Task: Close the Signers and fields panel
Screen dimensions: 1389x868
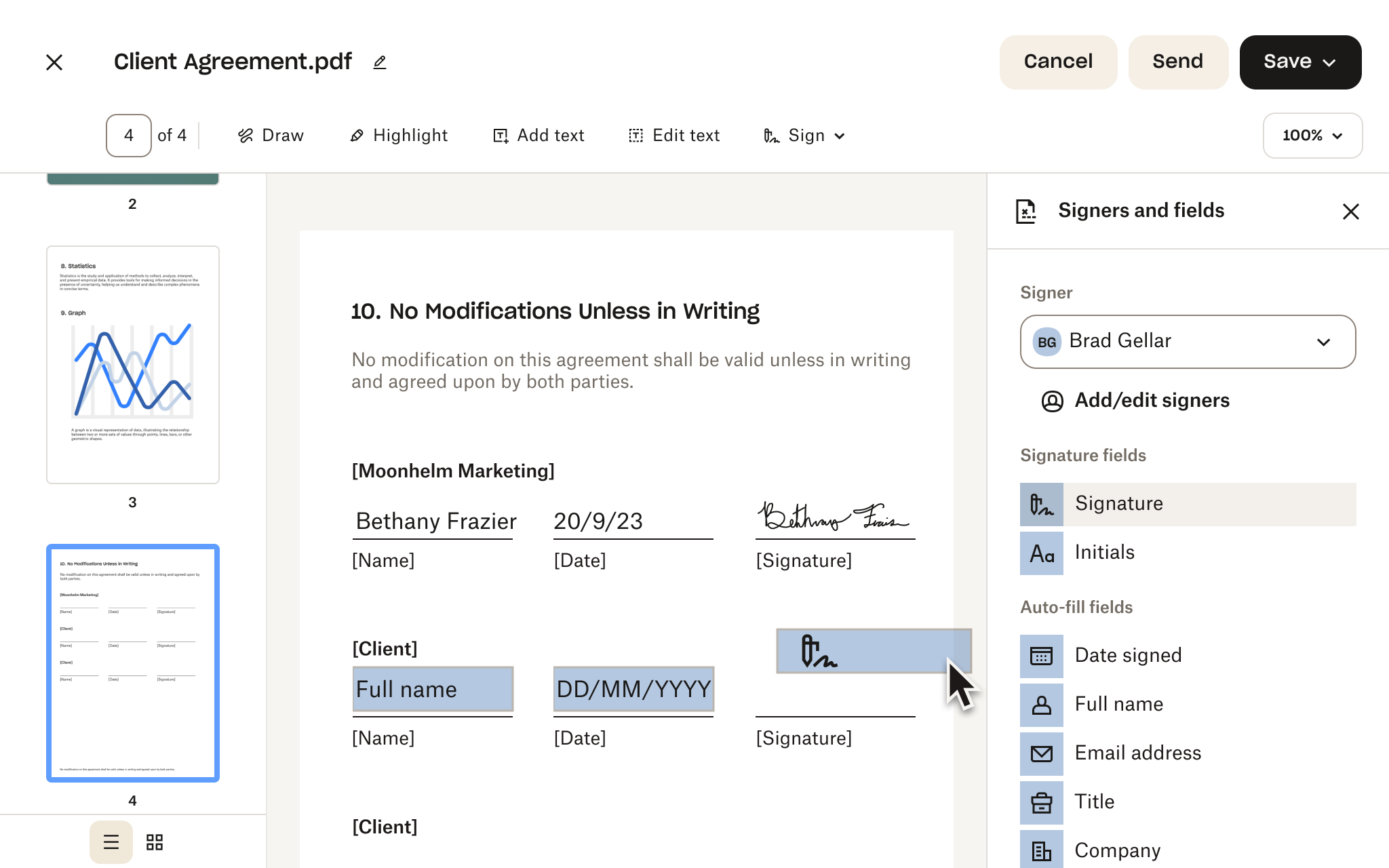Action: pos(1350,211)
